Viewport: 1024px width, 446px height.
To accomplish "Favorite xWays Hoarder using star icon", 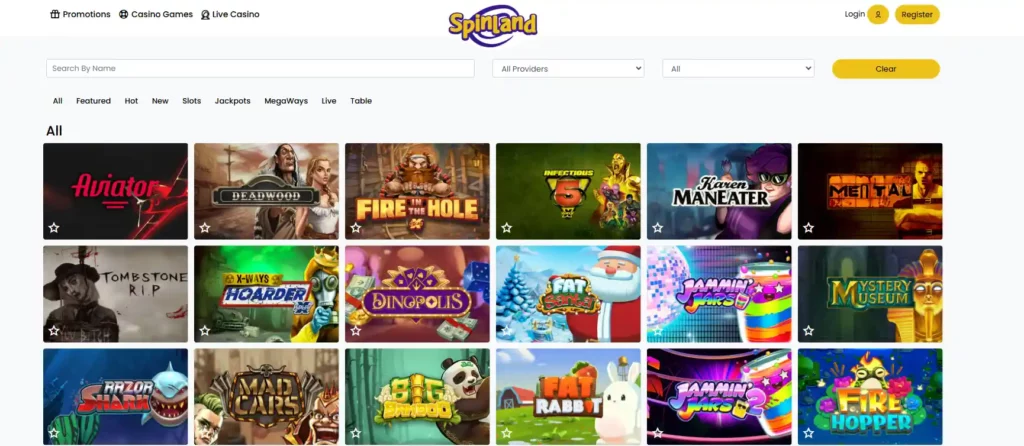I will tap(204, 330).
